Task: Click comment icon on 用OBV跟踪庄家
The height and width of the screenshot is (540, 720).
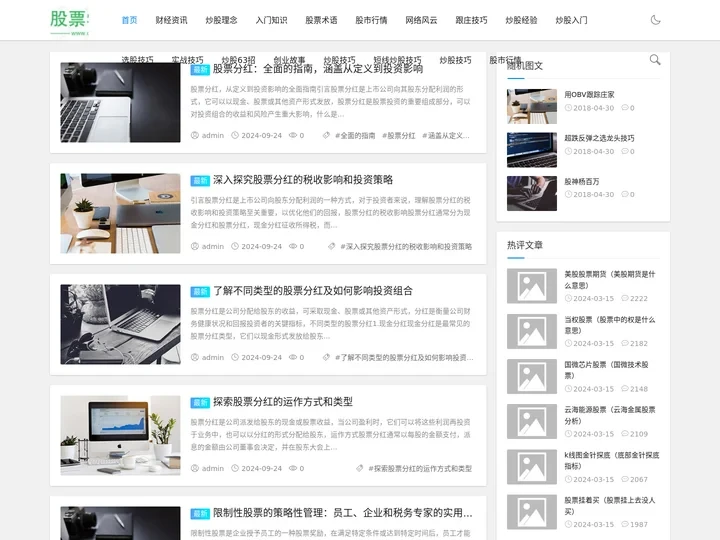Action: click(624, 108)
